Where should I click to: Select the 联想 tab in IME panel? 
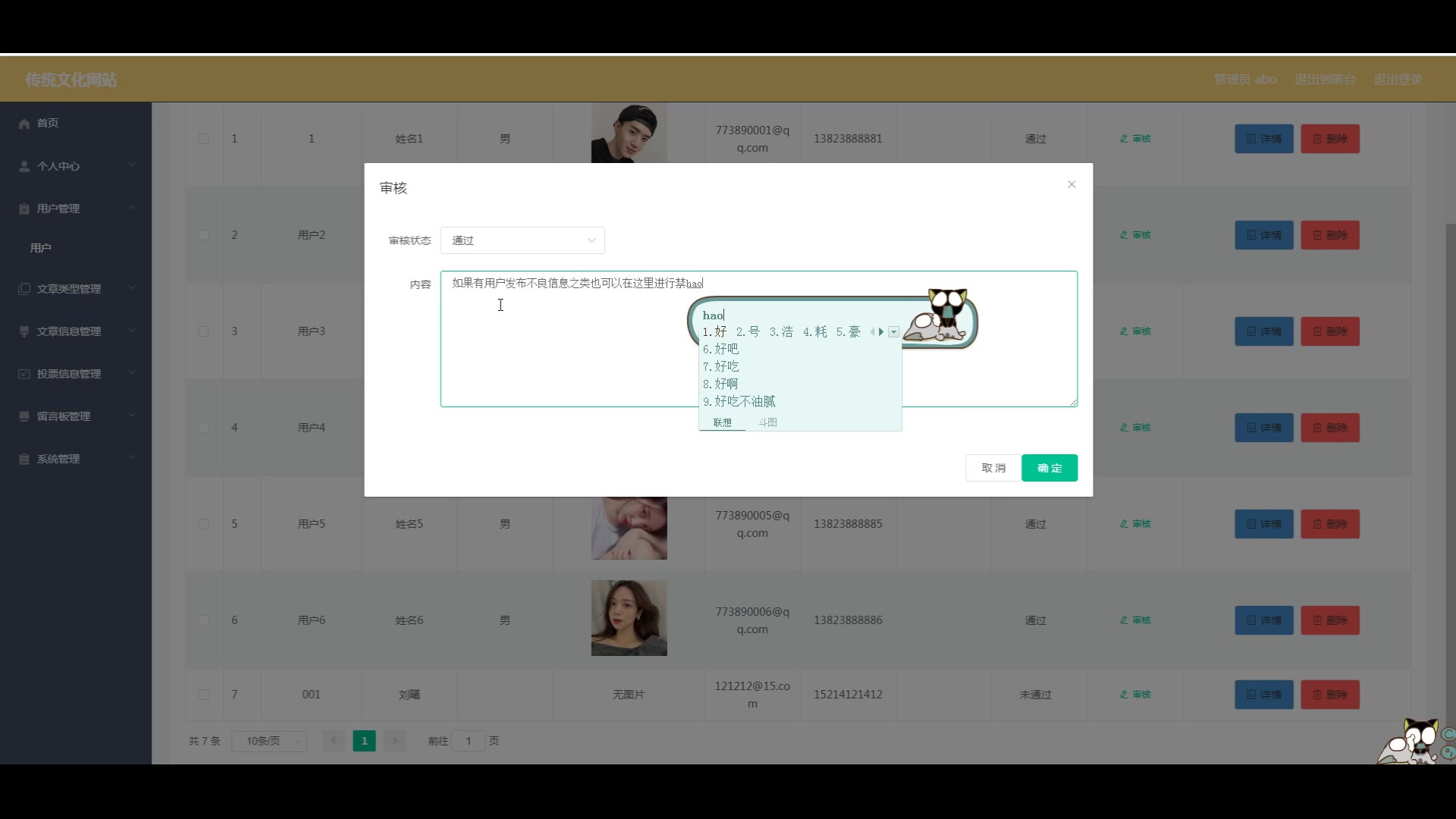point(722,422)
